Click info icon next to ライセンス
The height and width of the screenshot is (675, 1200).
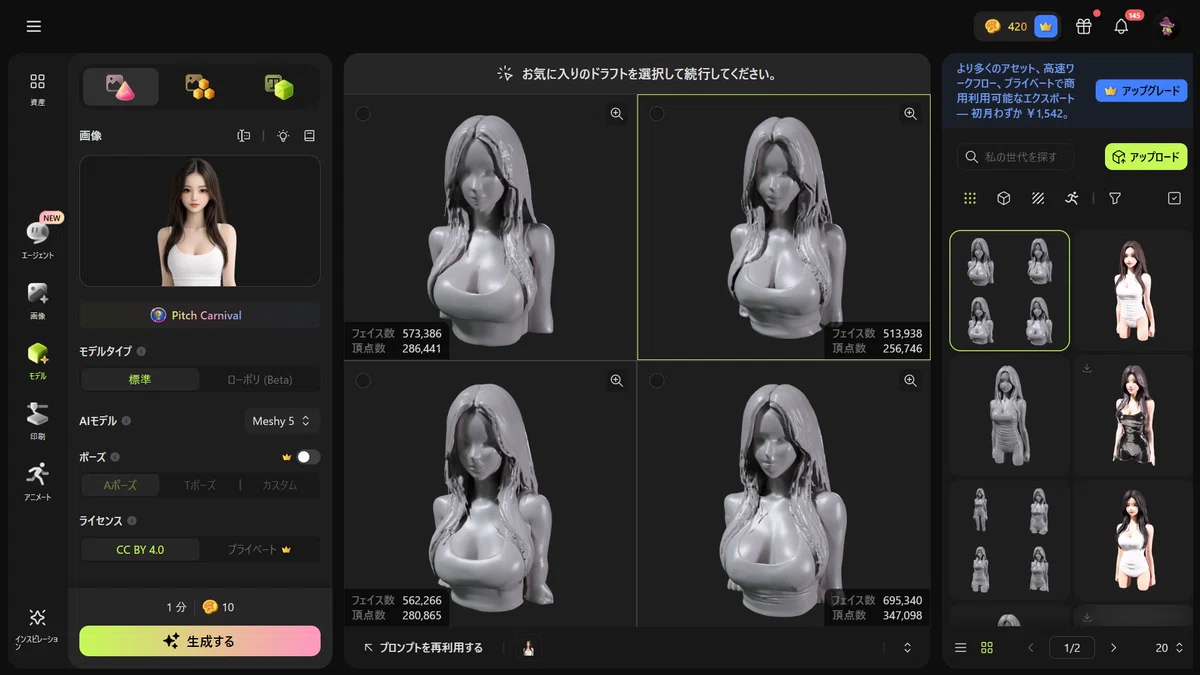[133, 521]
